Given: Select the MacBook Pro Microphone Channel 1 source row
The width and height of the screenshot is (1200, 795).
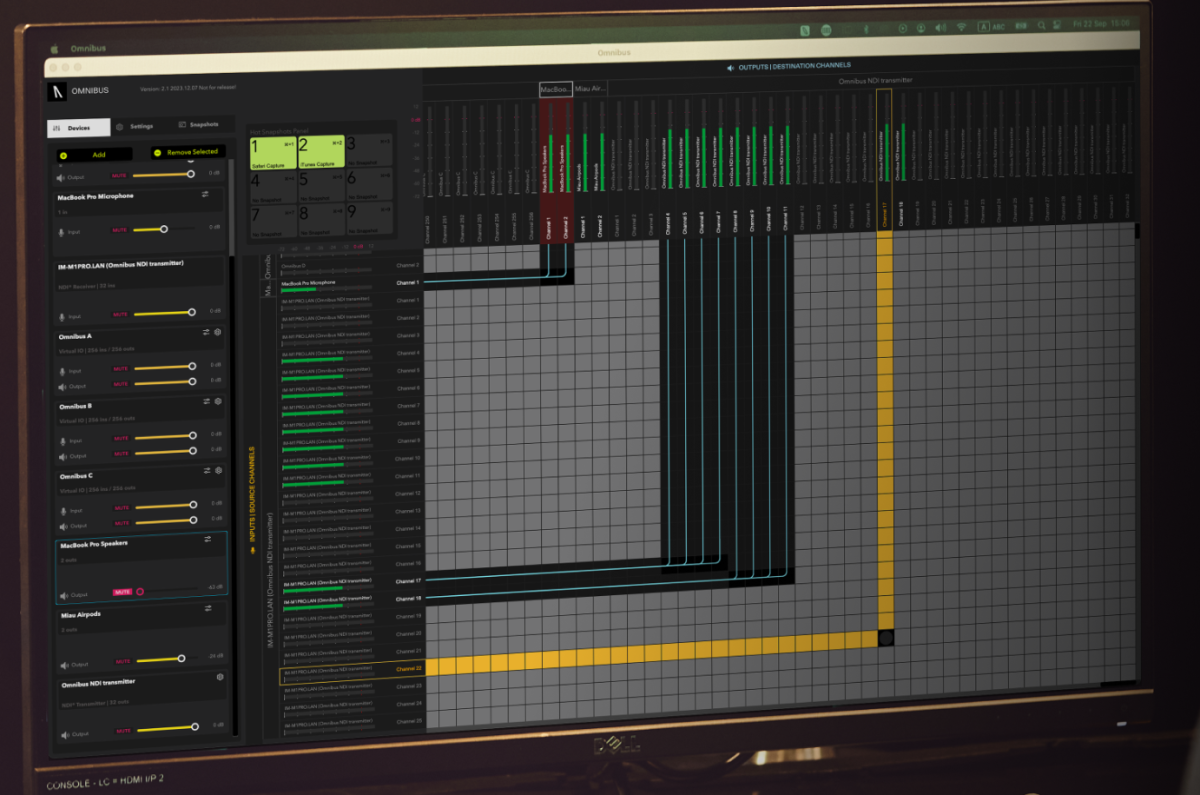Looking at the screenshot, I should [x=350, y=283].
